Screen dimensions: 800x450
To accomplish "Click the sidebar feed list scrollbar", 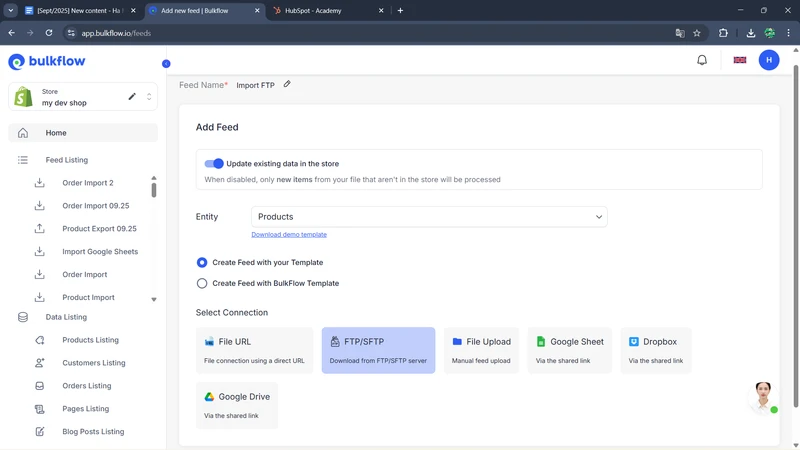I will click(154, 188).
